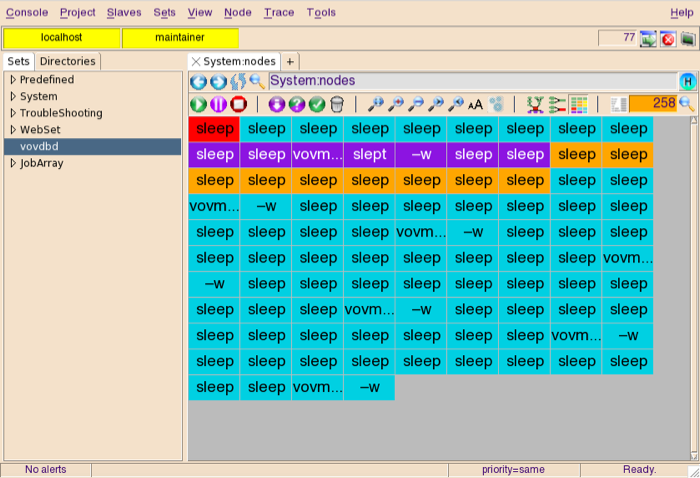700x478 pixels.
Task: Switch to colored grid view mode
Action: click(578, 104)
